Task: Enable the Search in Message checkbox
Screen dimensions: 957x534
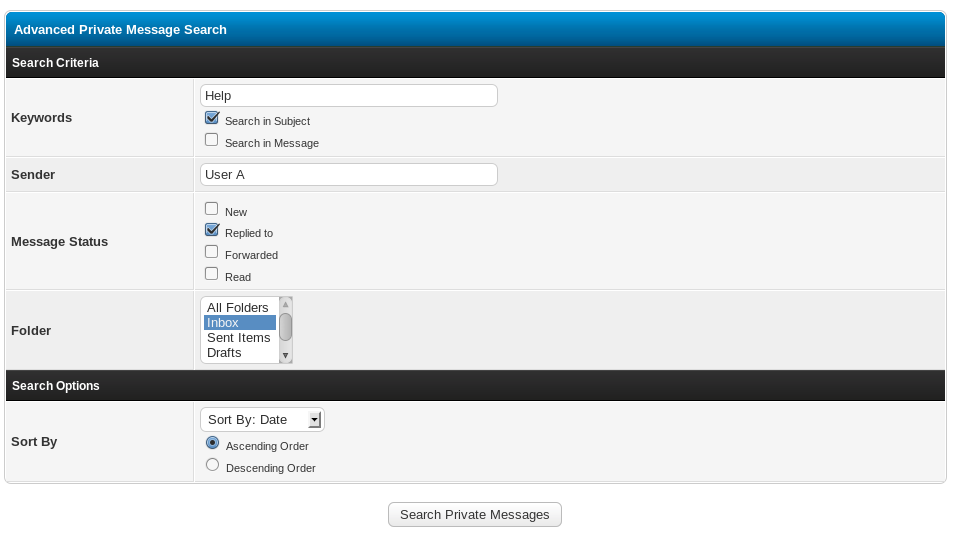Action: [x=212, y=140]
